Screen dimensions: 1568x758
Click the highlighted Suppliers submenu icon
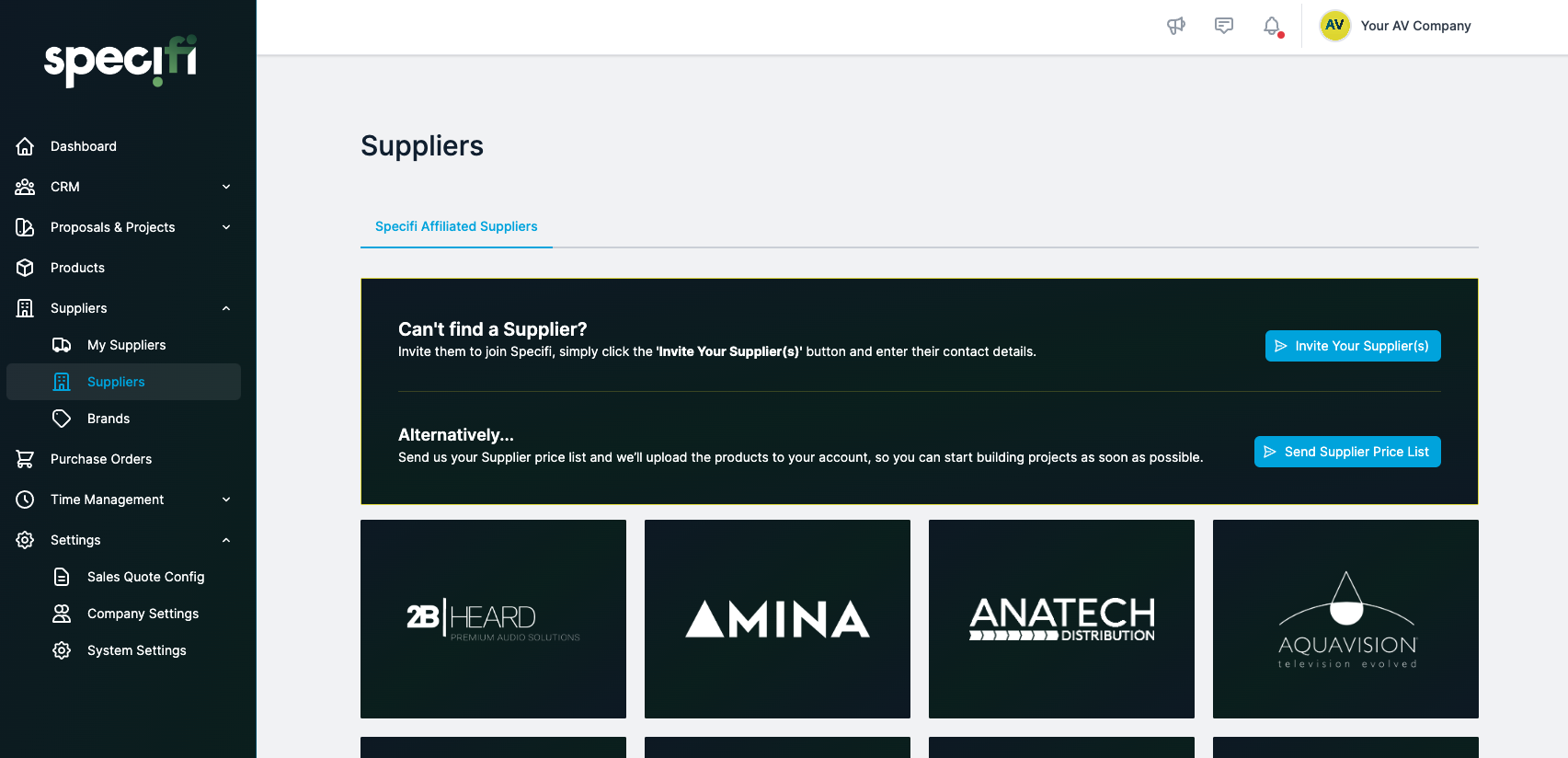click(x=62, y=382)
